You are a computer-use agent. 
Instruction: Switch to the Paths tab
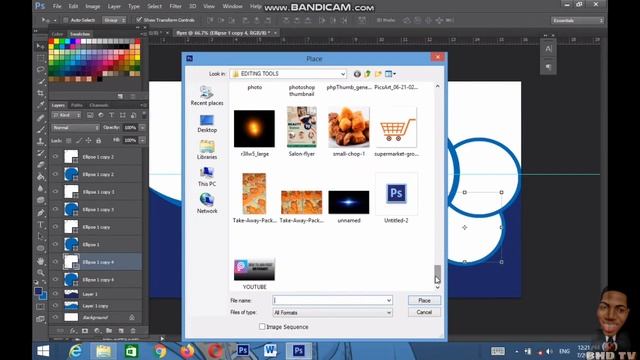(76, 105)
